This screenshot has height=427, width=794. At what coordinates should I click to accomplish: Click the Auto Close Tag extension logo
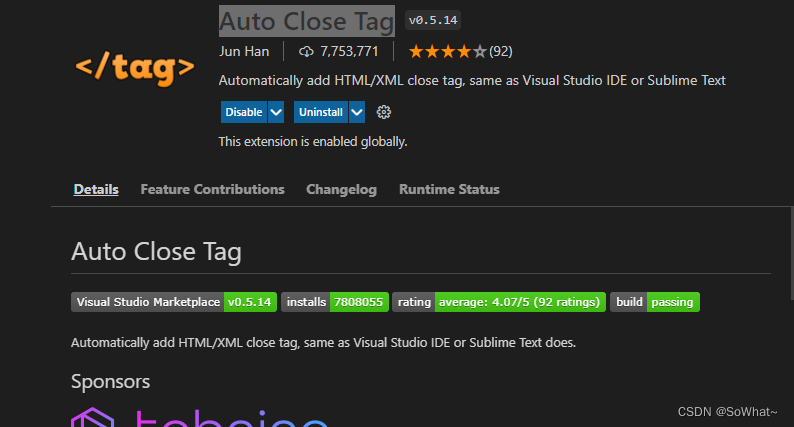[134, 68]
